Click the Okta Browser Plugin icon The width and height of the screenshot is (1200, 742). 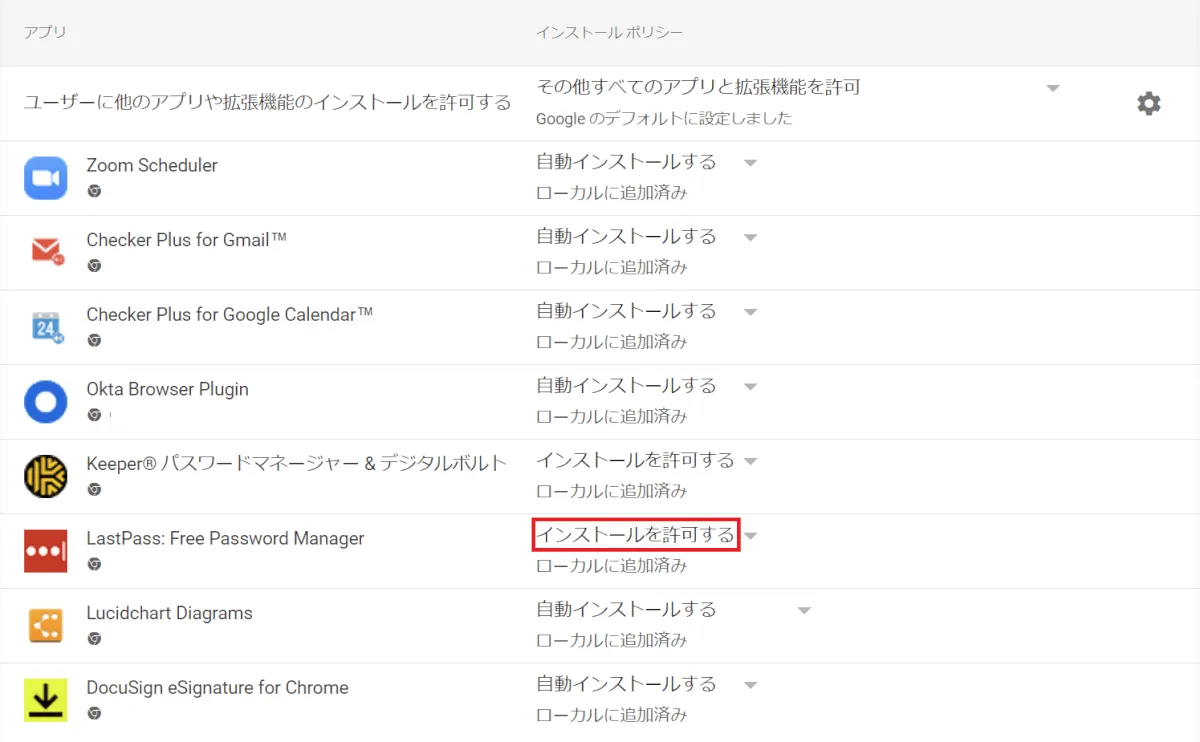[45, 402]
